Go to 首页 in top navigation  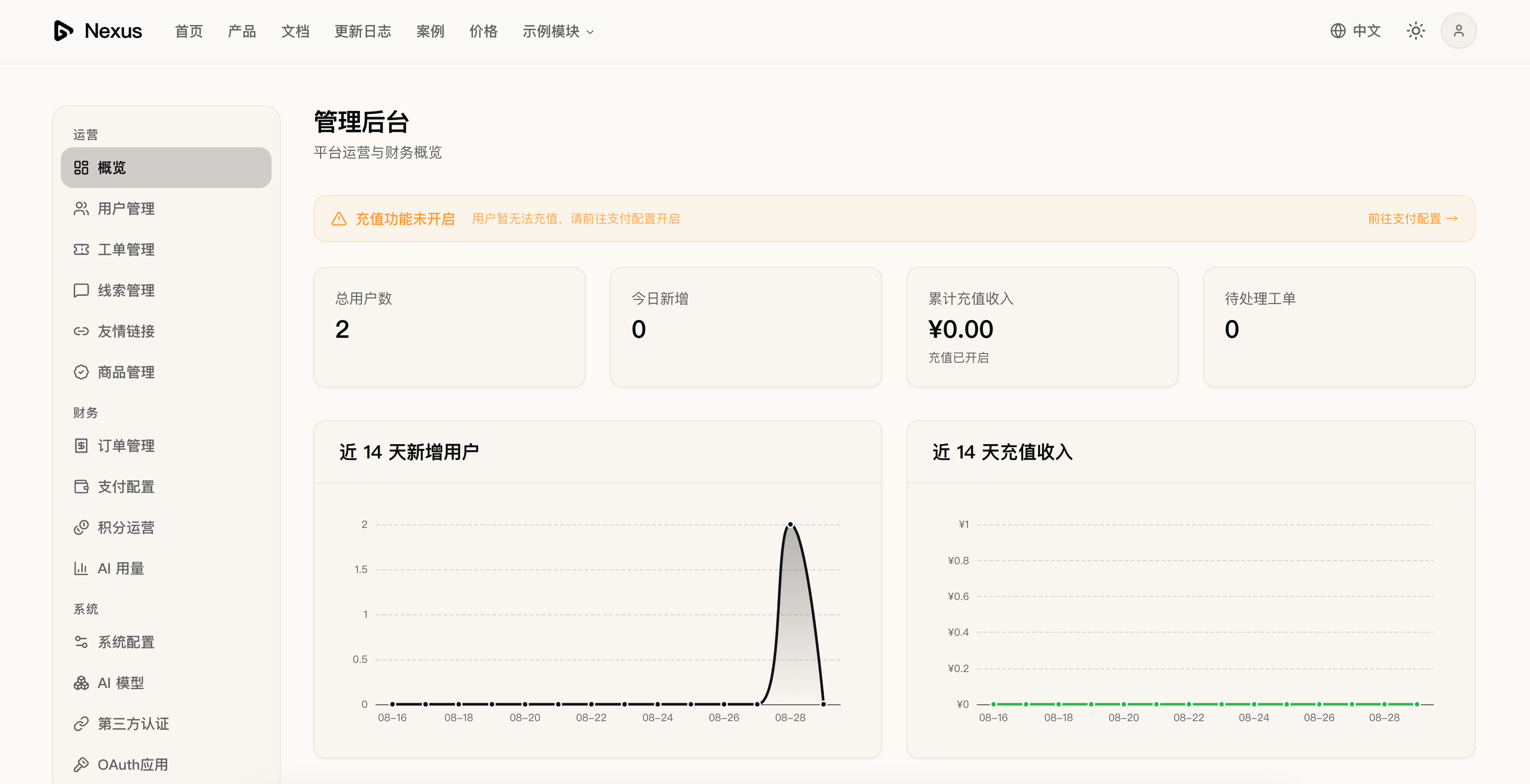tap(189, 32)
